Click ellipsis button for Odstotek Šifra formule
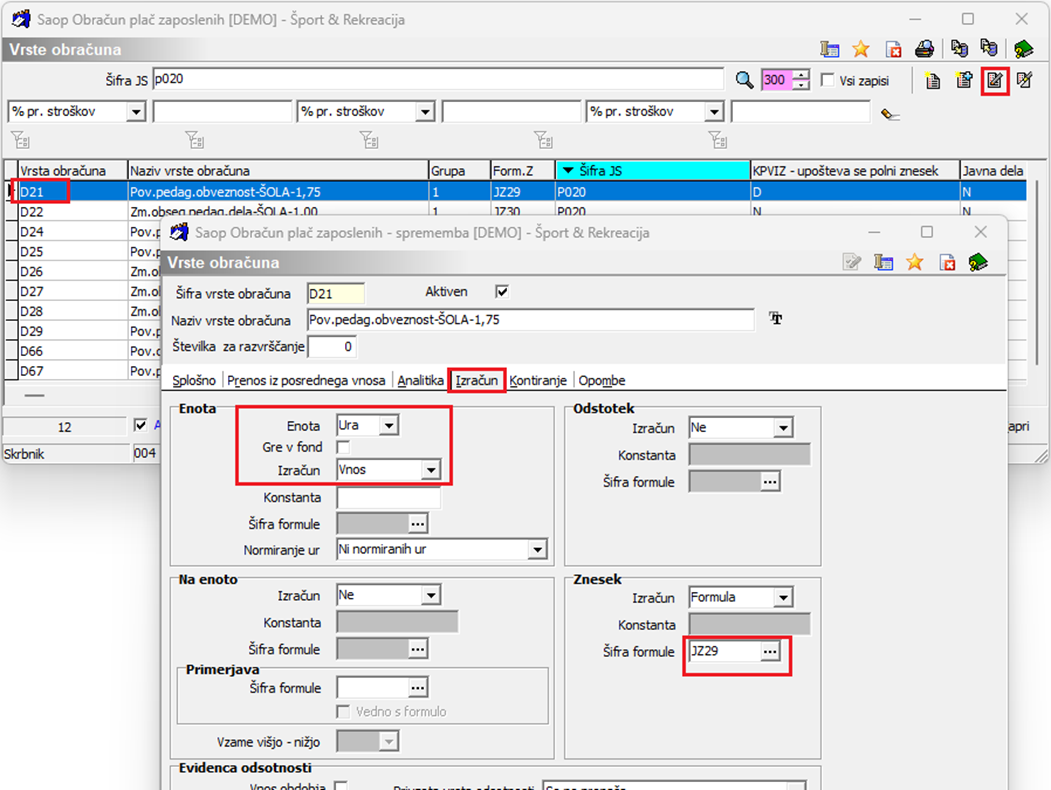 coord(770,482)
